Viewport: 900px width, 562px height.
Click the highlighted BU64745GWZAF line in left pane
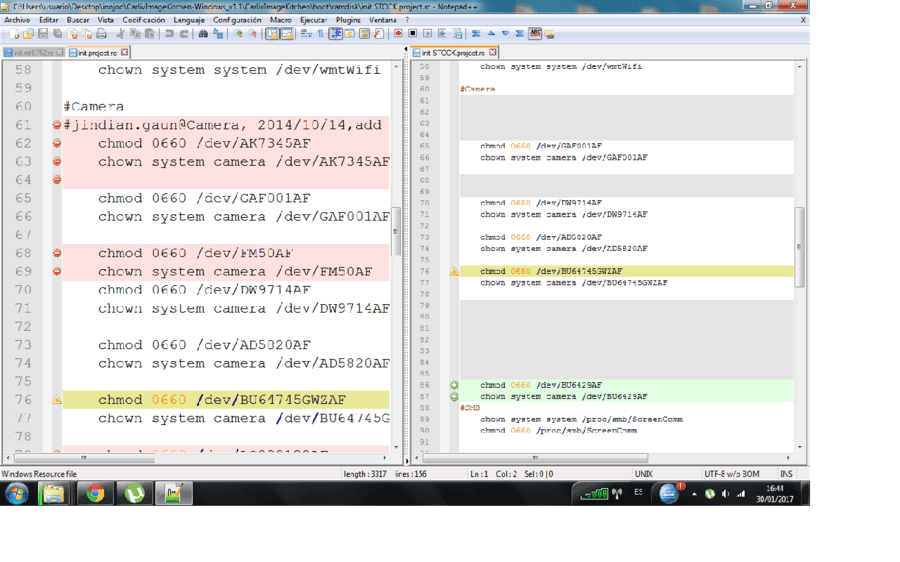tap(226, 400)
